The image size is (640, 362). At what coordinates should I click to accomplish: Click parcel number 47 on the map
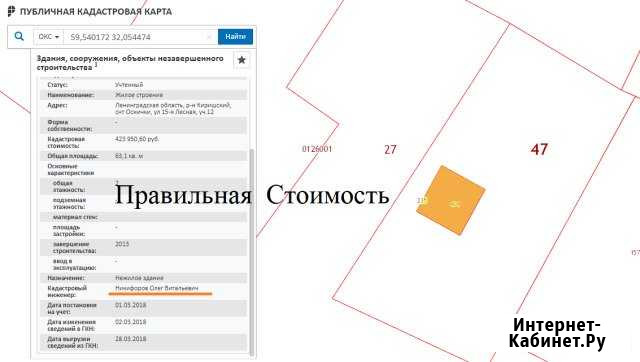(x=539, y=149)
